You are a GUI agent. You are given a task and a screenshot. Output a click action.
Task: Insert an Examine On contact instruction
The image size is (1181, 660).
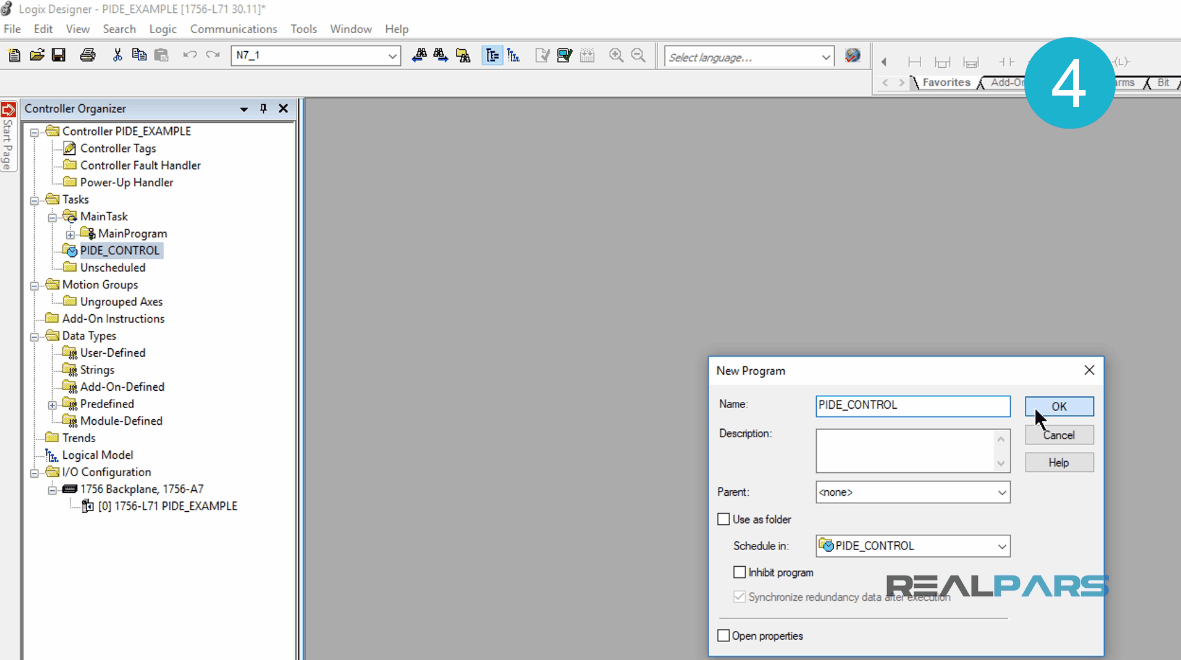click(1006, 62)
